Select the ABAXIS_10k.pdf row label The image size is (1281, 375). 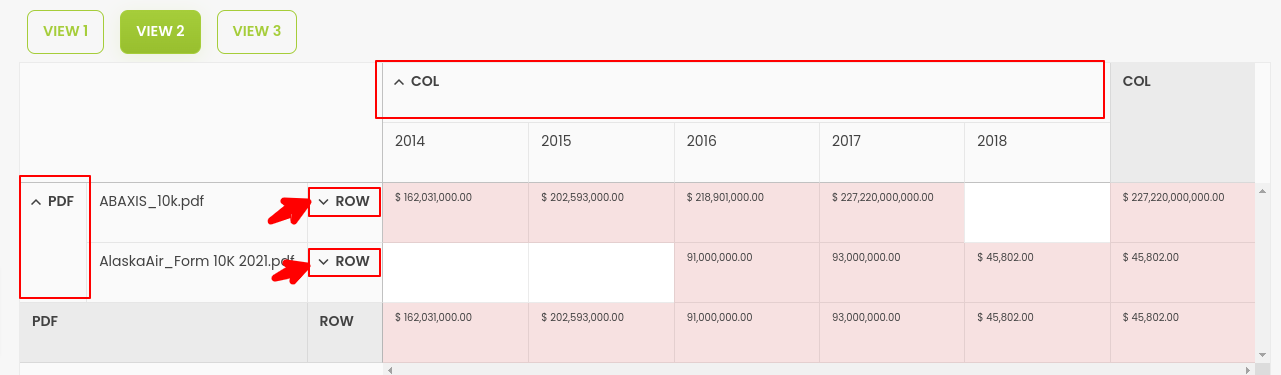click(x=152, y=201)
